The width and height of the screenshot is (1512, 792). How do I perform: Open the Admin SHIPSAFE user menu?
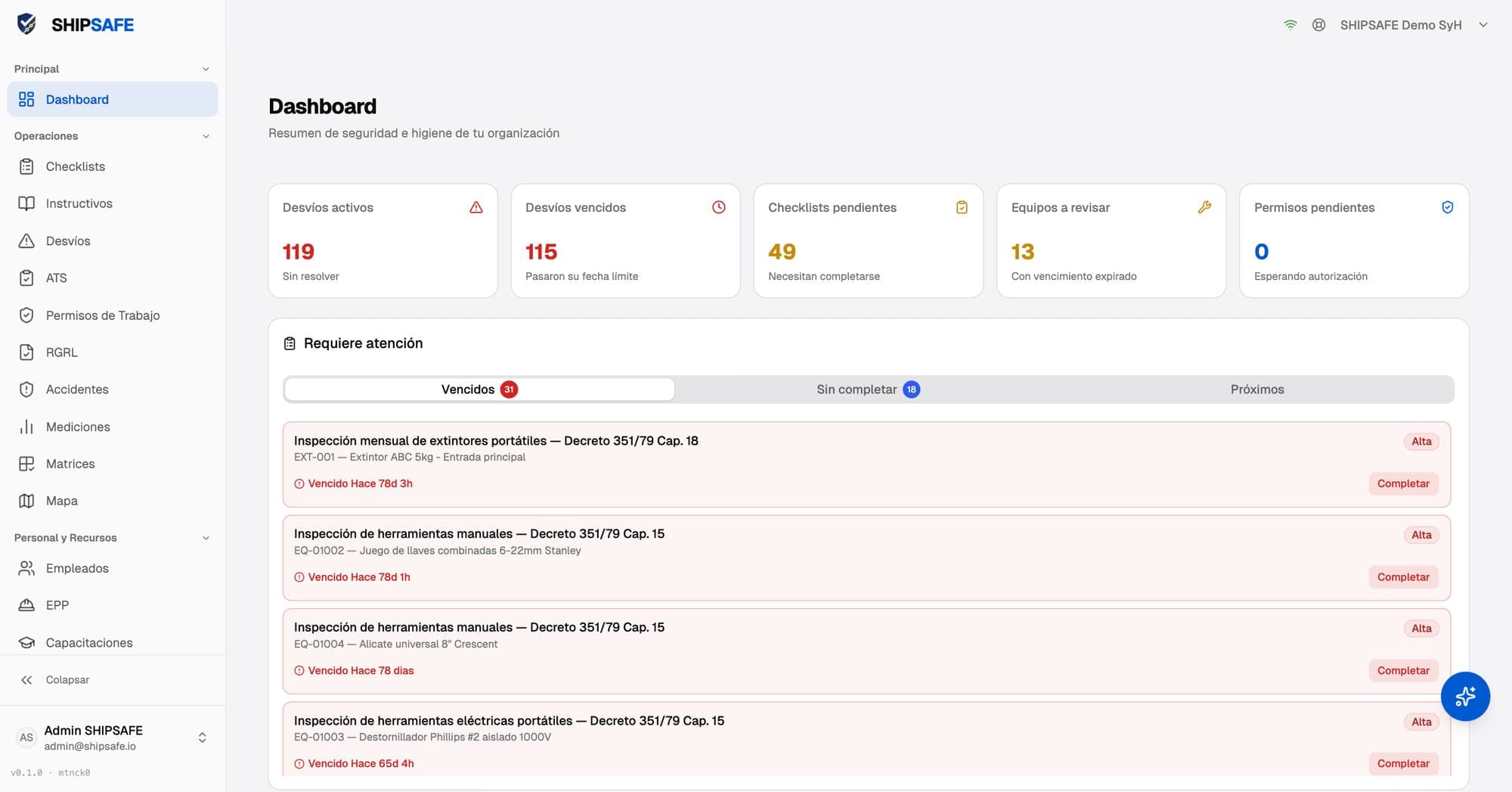click(x=113, y=738)
